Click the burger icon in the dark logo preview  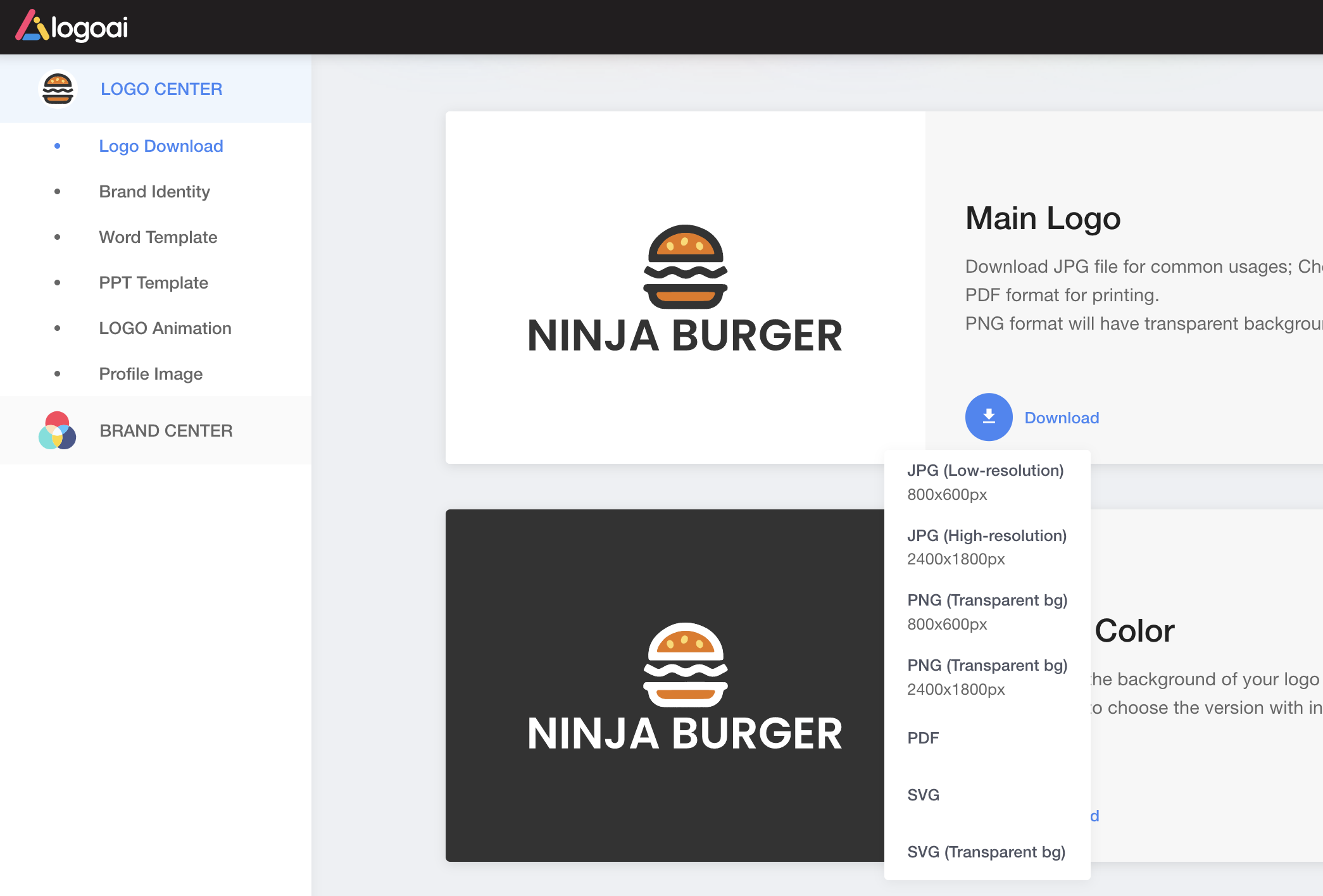tap(685, 664)
